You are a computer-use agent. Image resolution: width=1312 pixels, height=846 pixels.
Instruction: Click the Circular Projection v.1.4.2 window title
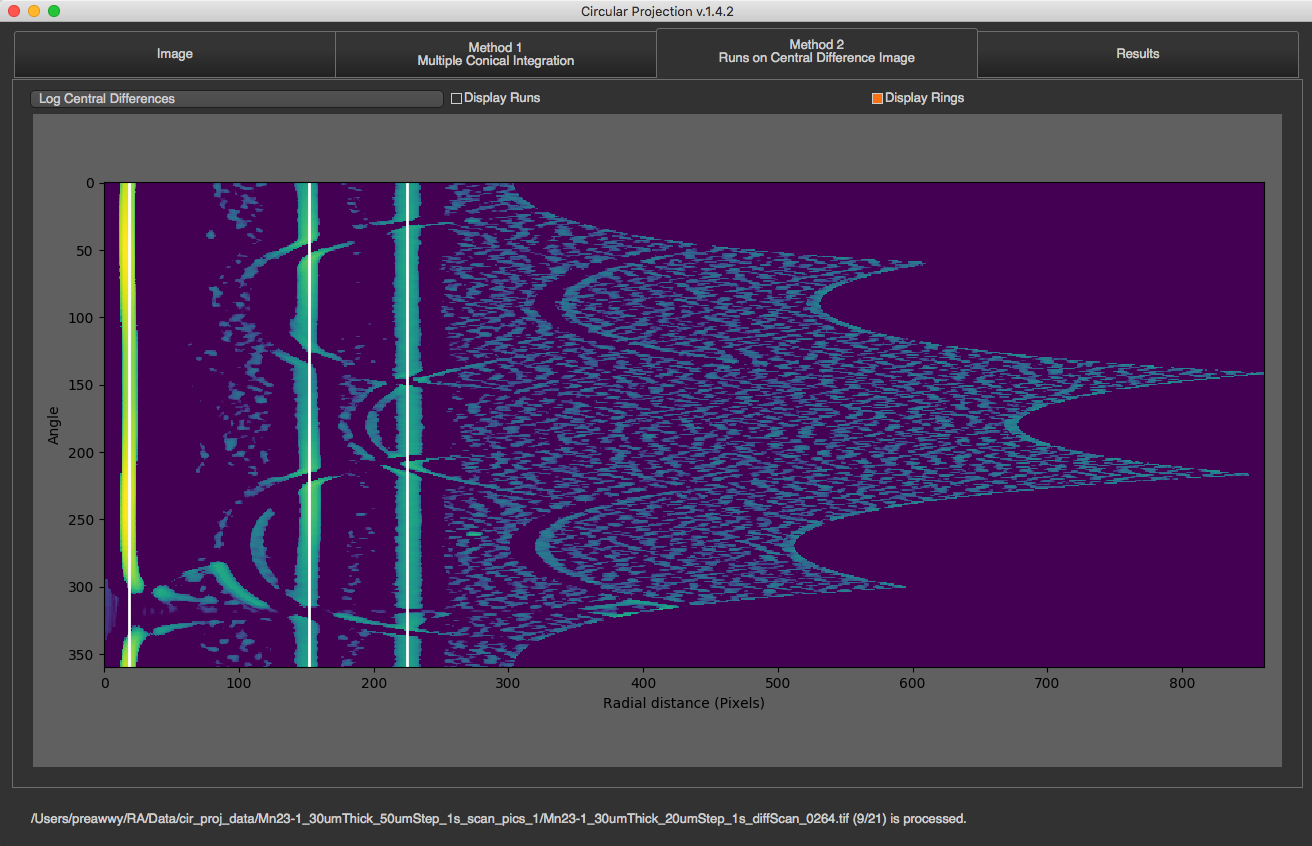click(656, 11)
